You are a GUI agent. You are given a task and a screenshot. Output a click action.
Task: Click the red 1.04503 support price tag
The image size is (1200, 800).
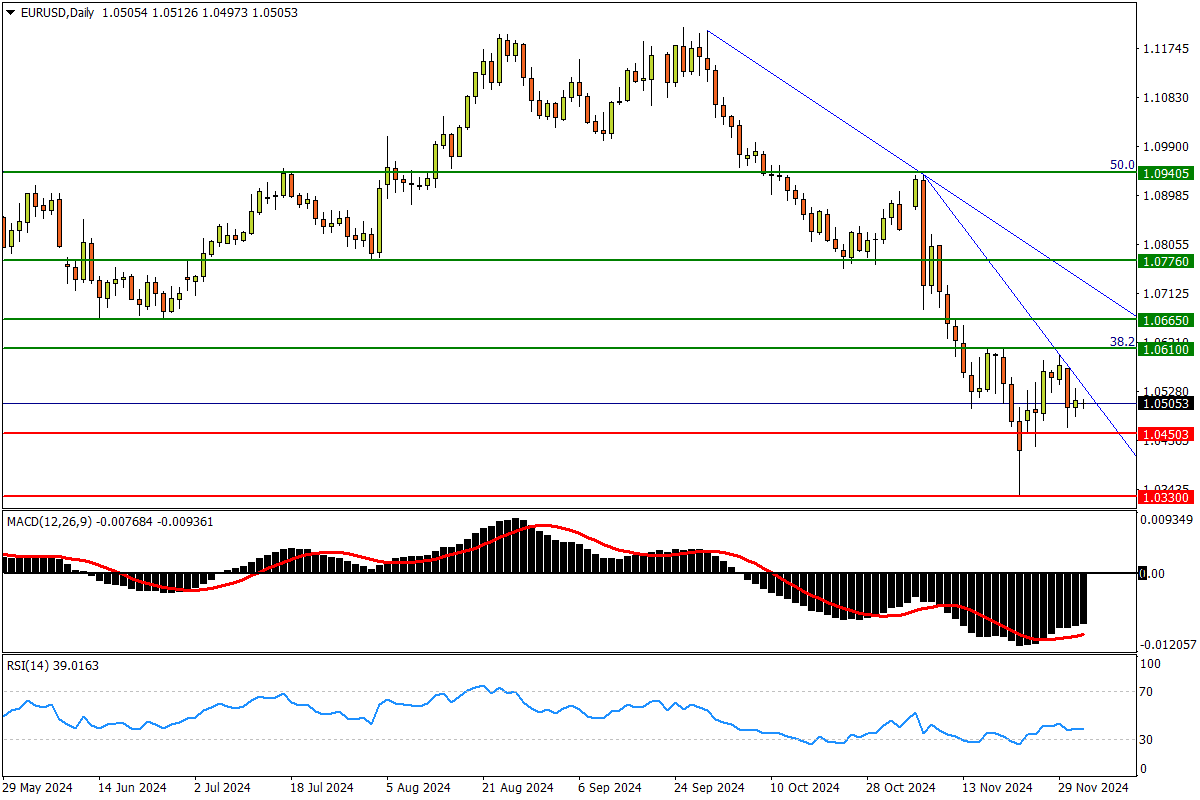pos(1164,434)
